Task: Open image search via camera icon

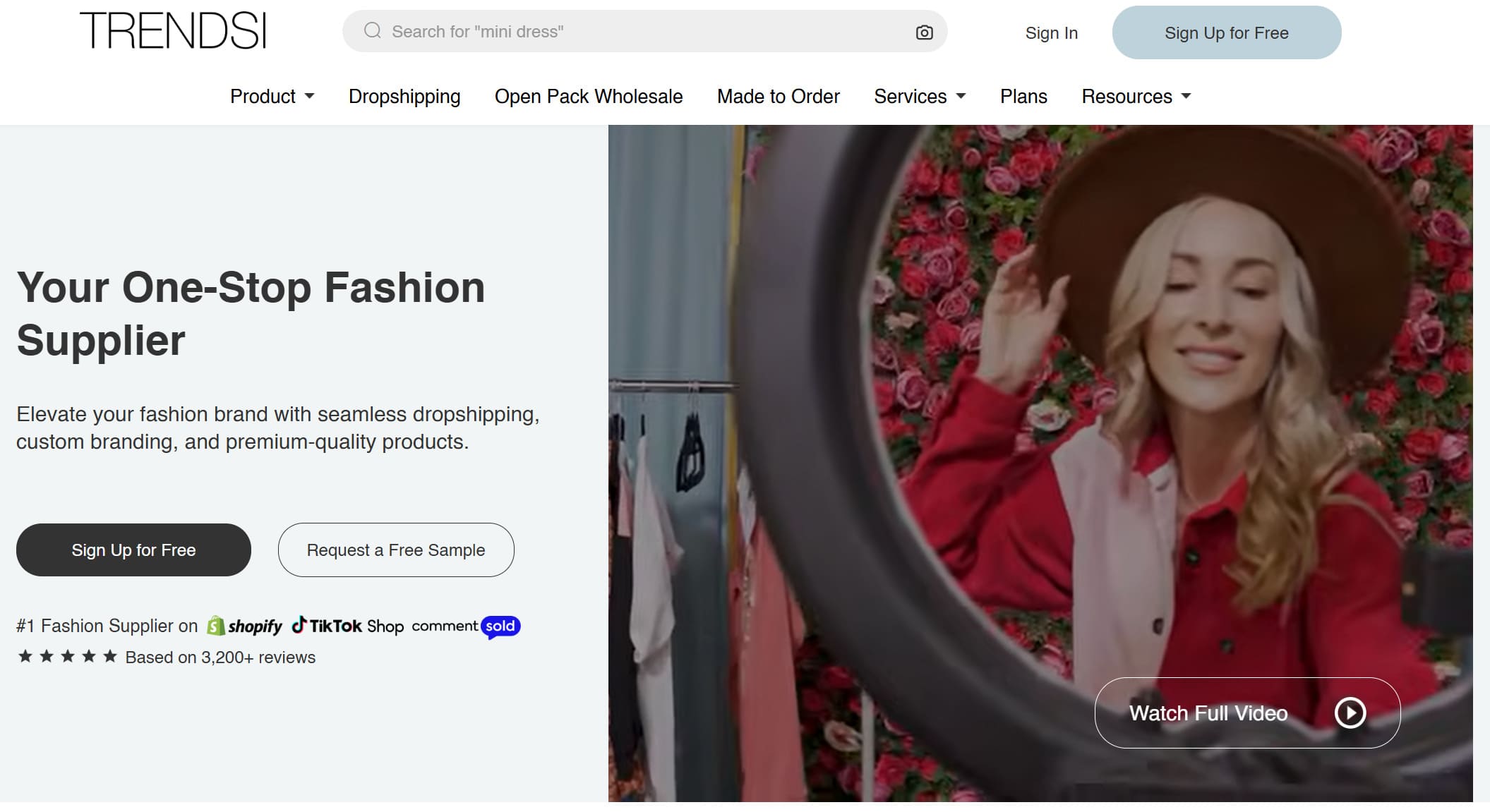Action: [924, 32]
